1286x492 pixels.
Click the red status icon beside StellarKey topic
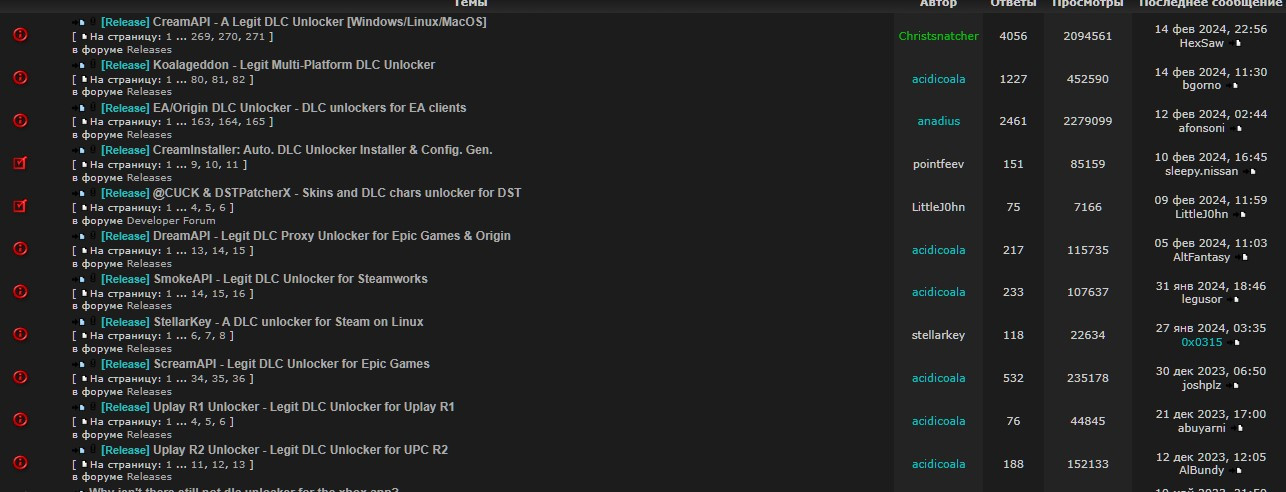click(20, 335)
